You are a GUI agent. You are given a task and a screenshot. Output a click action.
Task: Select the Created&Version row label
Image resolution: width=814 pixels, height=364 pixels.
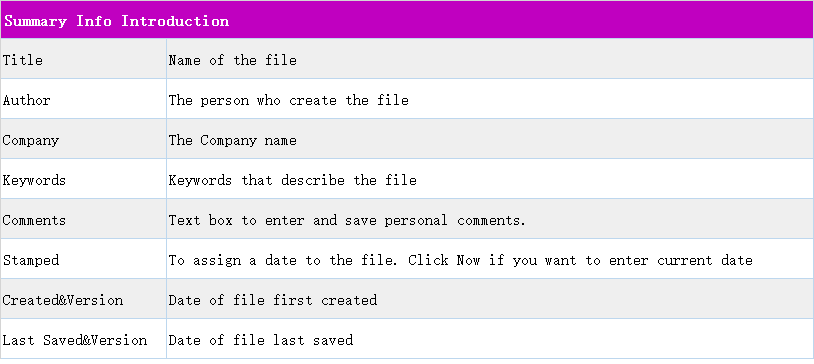click(x=63, y=300)
